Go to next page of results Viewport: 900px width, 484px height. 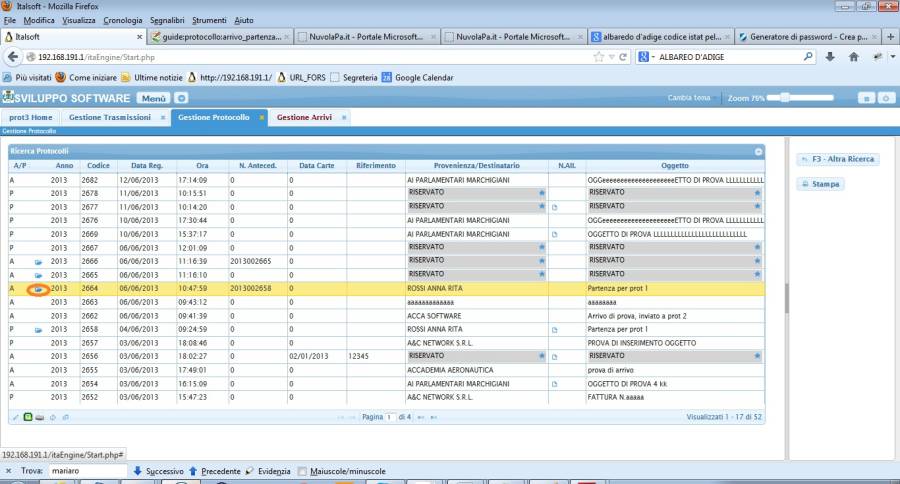point(421,416)
